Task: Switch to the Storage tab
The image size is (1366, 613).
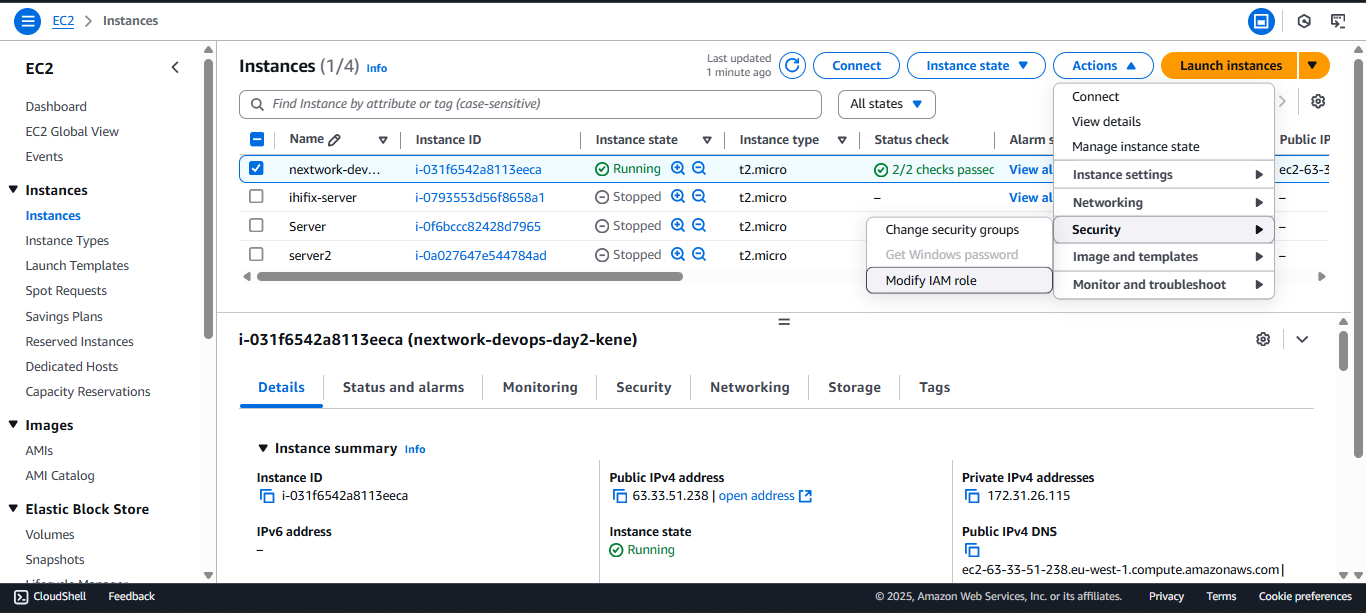Action: (854, 388)
